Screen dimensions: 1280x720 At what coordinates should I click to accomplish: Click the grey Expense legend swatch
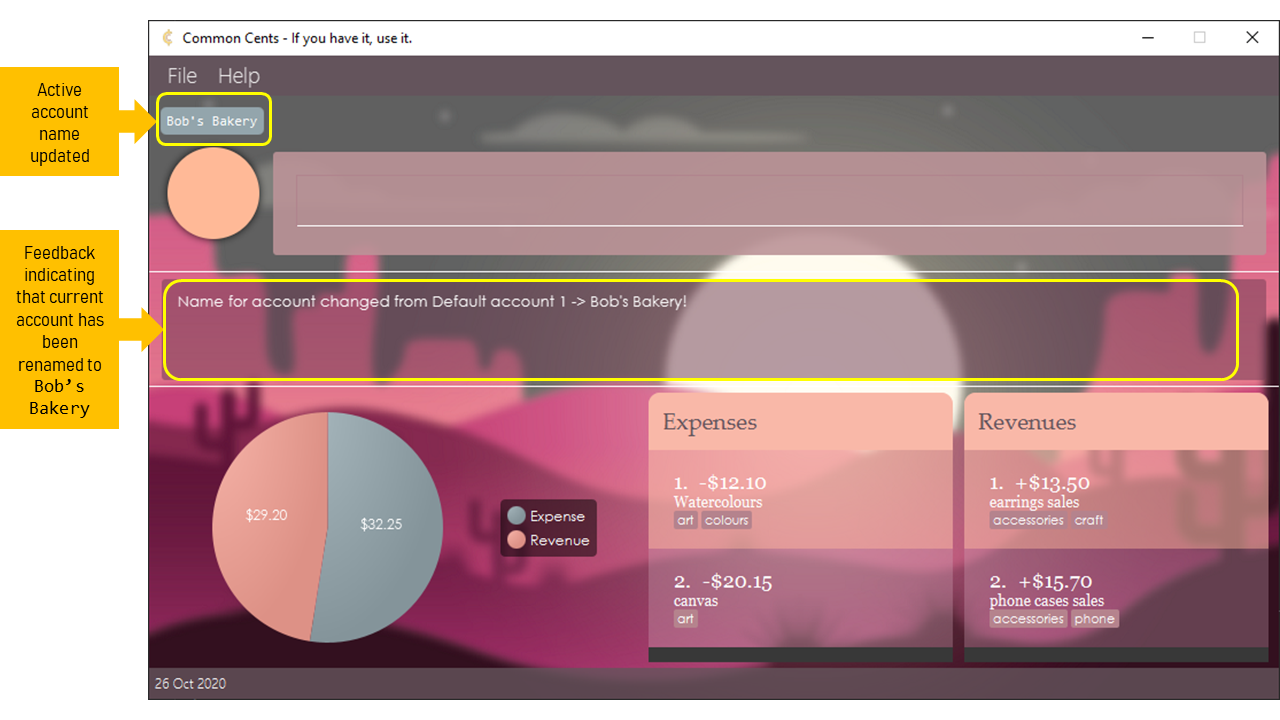[x=516, y=516]
